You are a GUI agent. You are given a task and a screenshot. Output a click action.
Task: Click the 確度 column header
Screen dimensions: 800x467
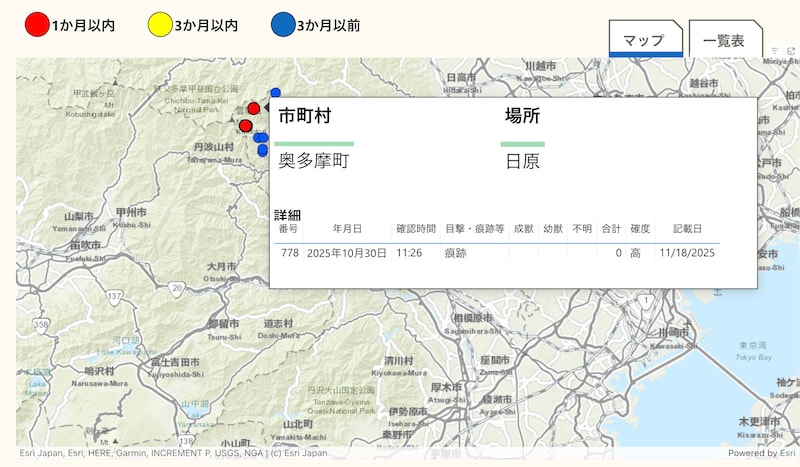640,229
